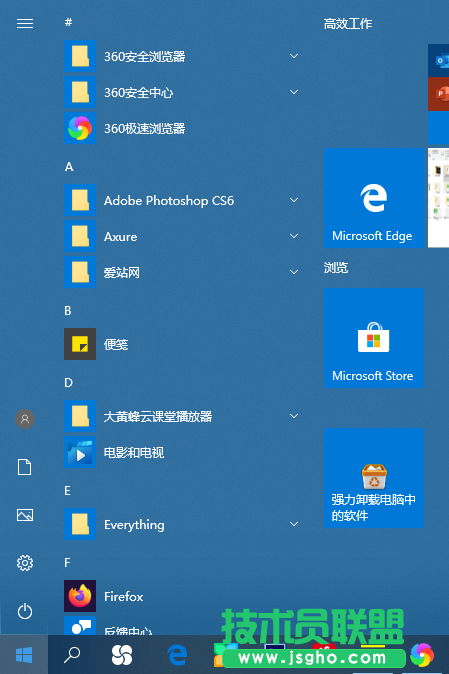The width and height of the screenshot is (449, 674).
Task: Click the Adobe Photoshop CS6 label text
Action: [x=169, y=201]
